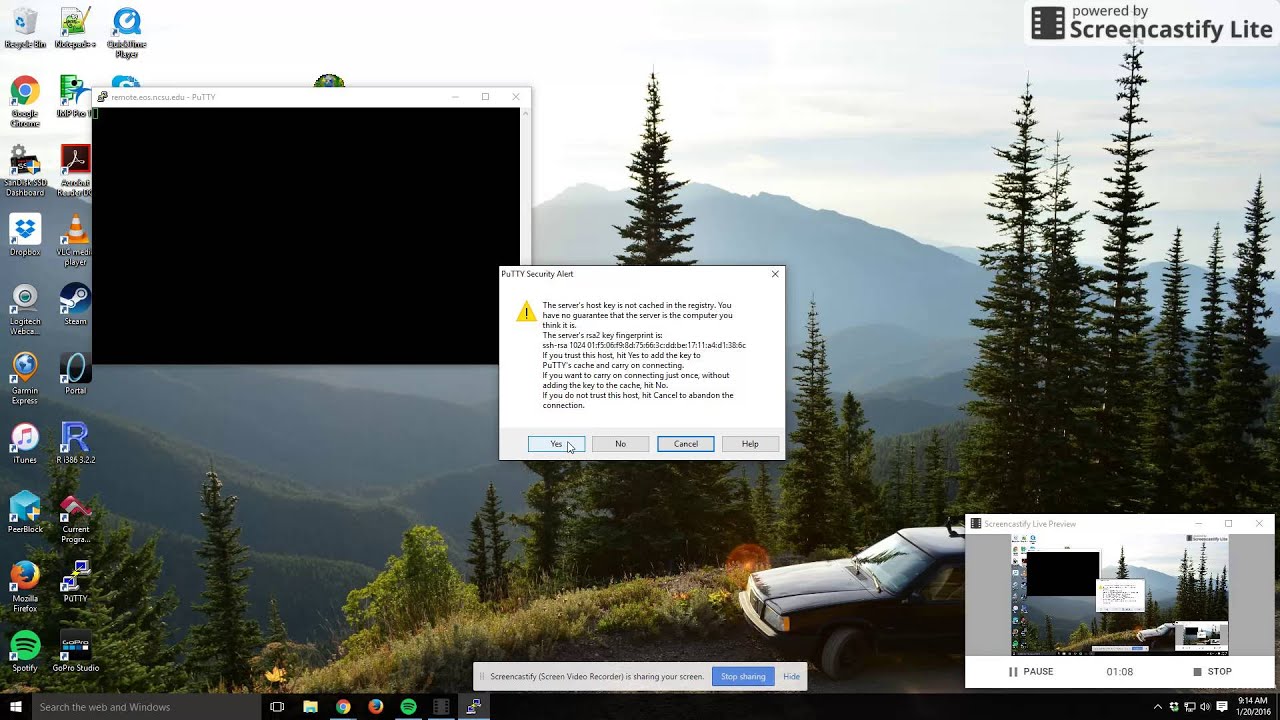Open File Explorer from the taskbar
Screen dimensions: 1280x720
tap(310, 707)
